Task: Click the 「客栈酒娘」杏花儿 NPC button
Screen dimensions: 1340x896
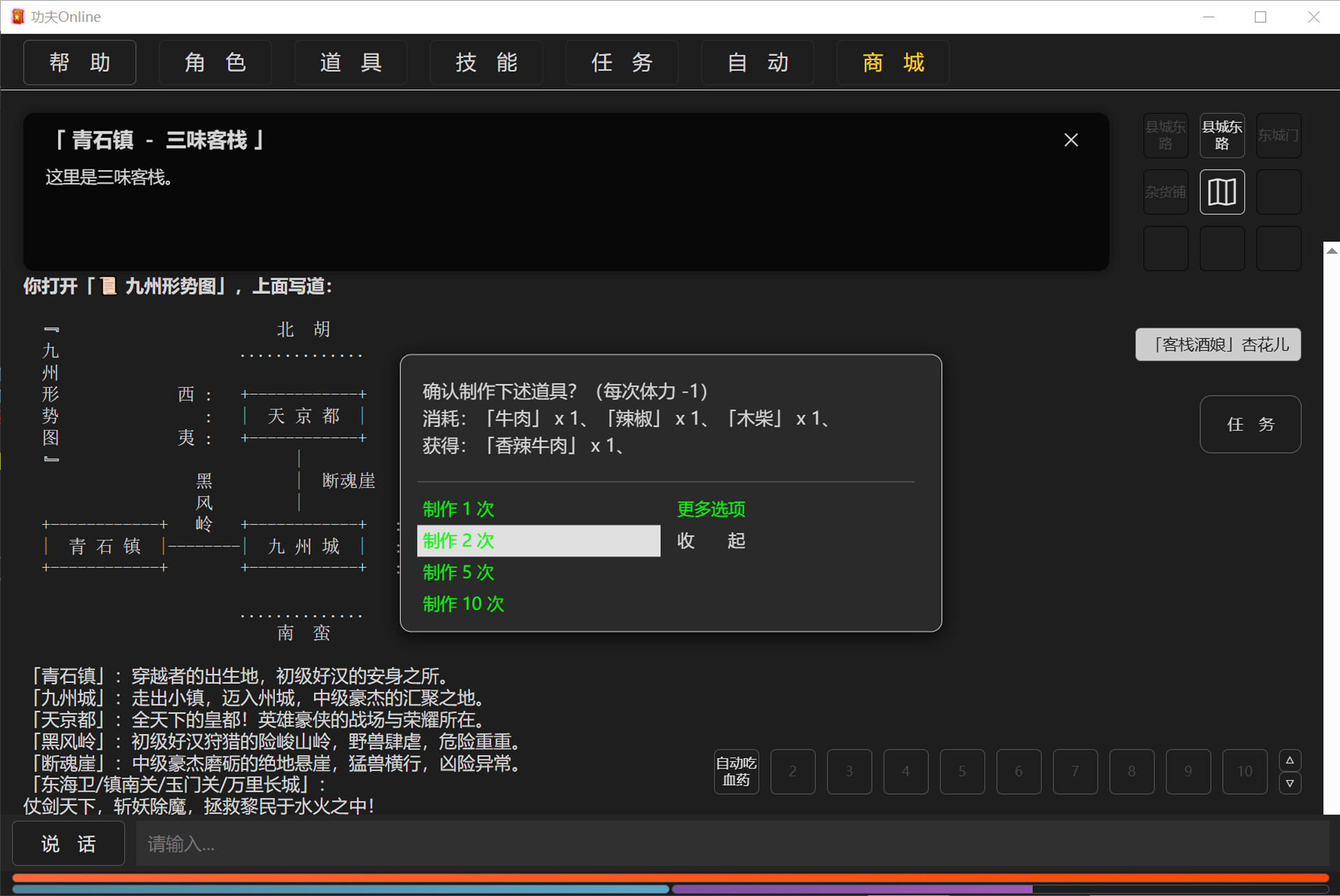Action: pyautogui.click(x=1217, y=344)
